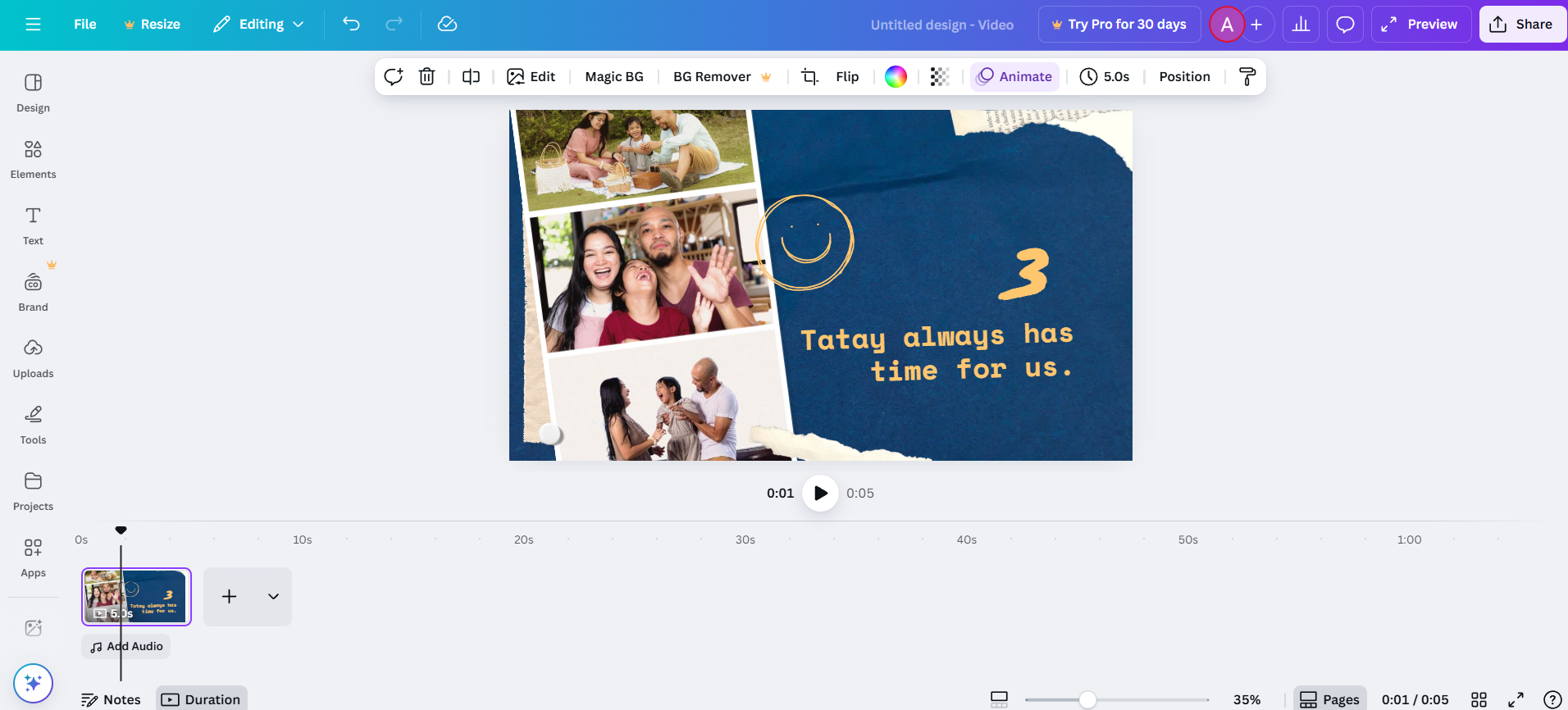This screenshot has height=710, width=1568.
Task: Delete the selected element with trash icon
Action: [x=426, y=76]
